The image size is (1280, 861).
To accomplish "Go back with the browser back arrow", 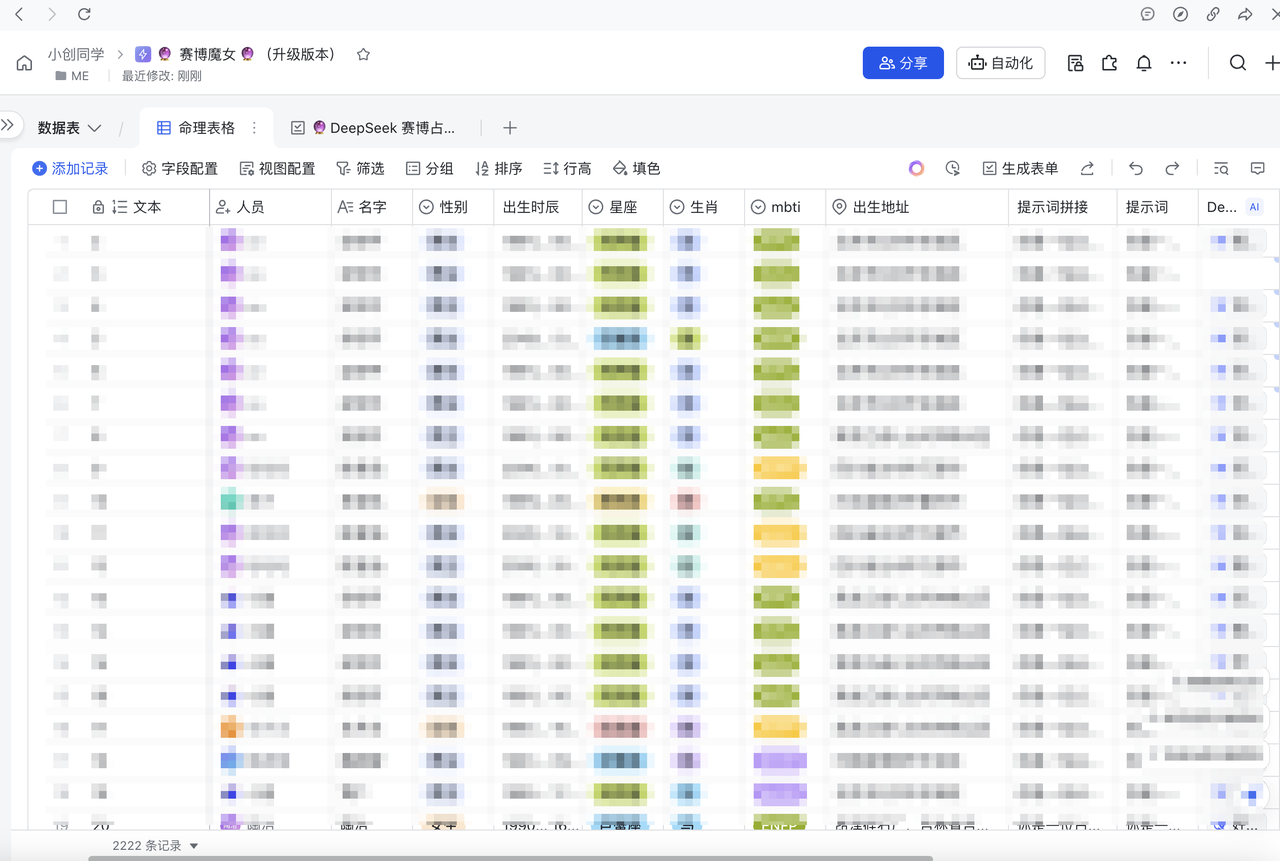I will 19,14.
